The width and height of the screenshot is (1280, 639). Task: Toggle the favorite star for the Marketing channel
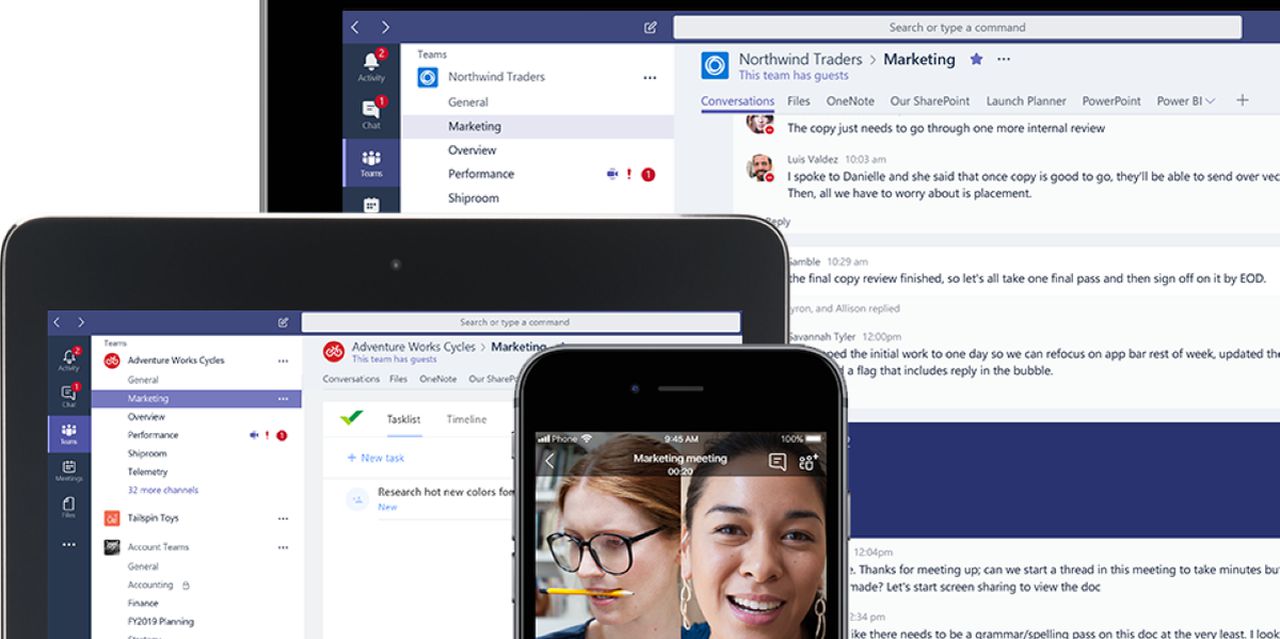tap(976, 59)
